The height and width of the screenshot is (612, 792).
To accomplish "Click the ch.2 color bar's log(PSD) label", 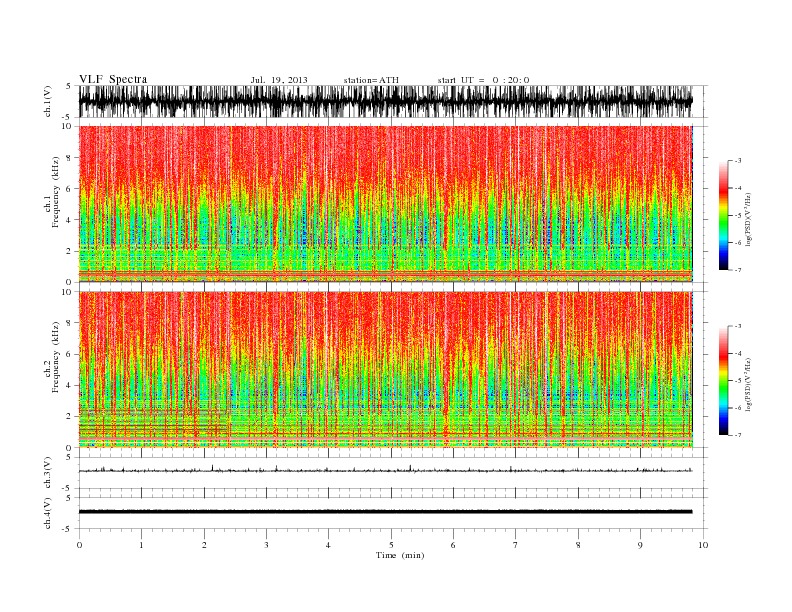I will click(748, 385).
